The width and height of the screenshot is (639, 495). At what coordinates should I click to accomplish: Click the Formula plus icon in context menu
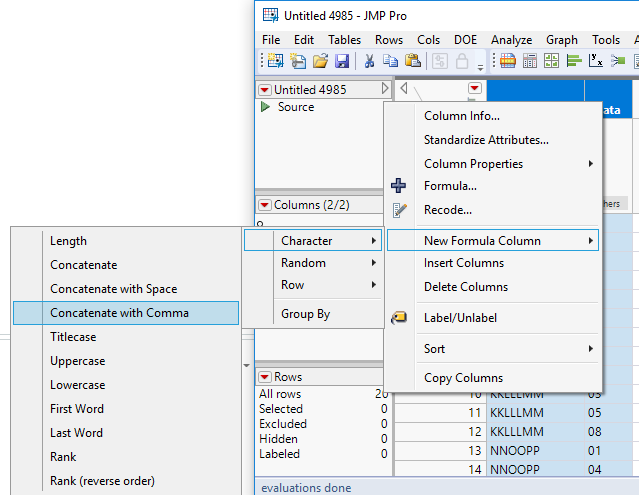[x=399, y=186]
